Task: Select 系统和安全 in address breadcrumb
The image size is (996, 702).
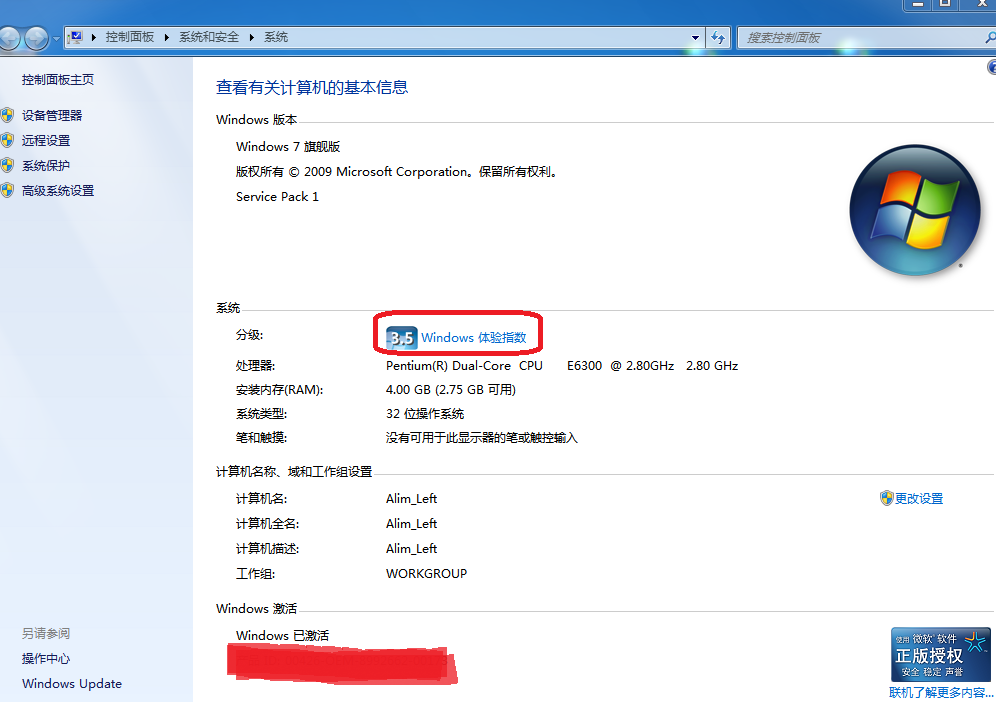Action: coord(208,37)
